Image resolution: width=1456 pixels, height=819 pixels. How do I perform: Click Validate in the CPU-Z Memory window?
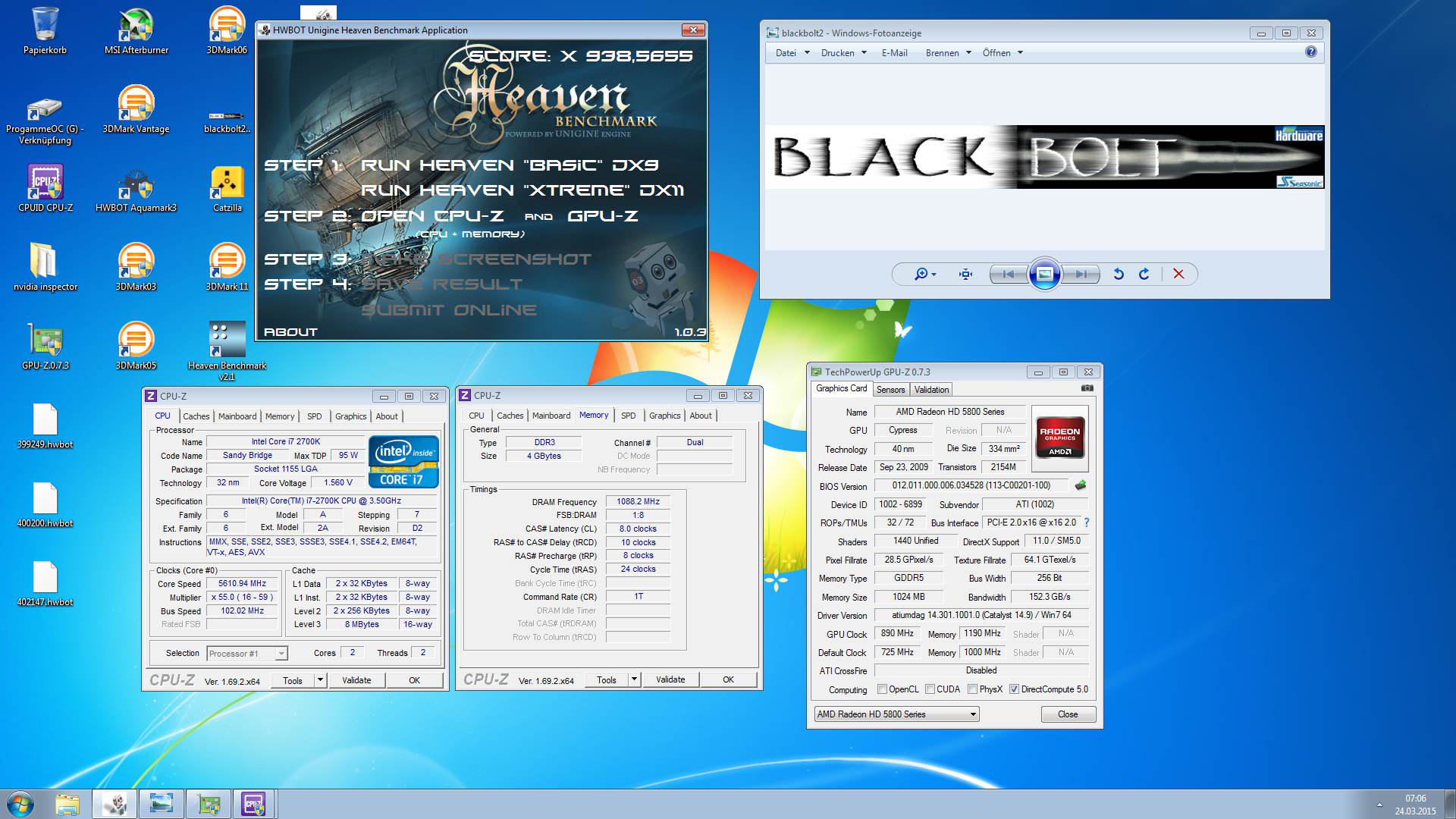click(670, 679)
